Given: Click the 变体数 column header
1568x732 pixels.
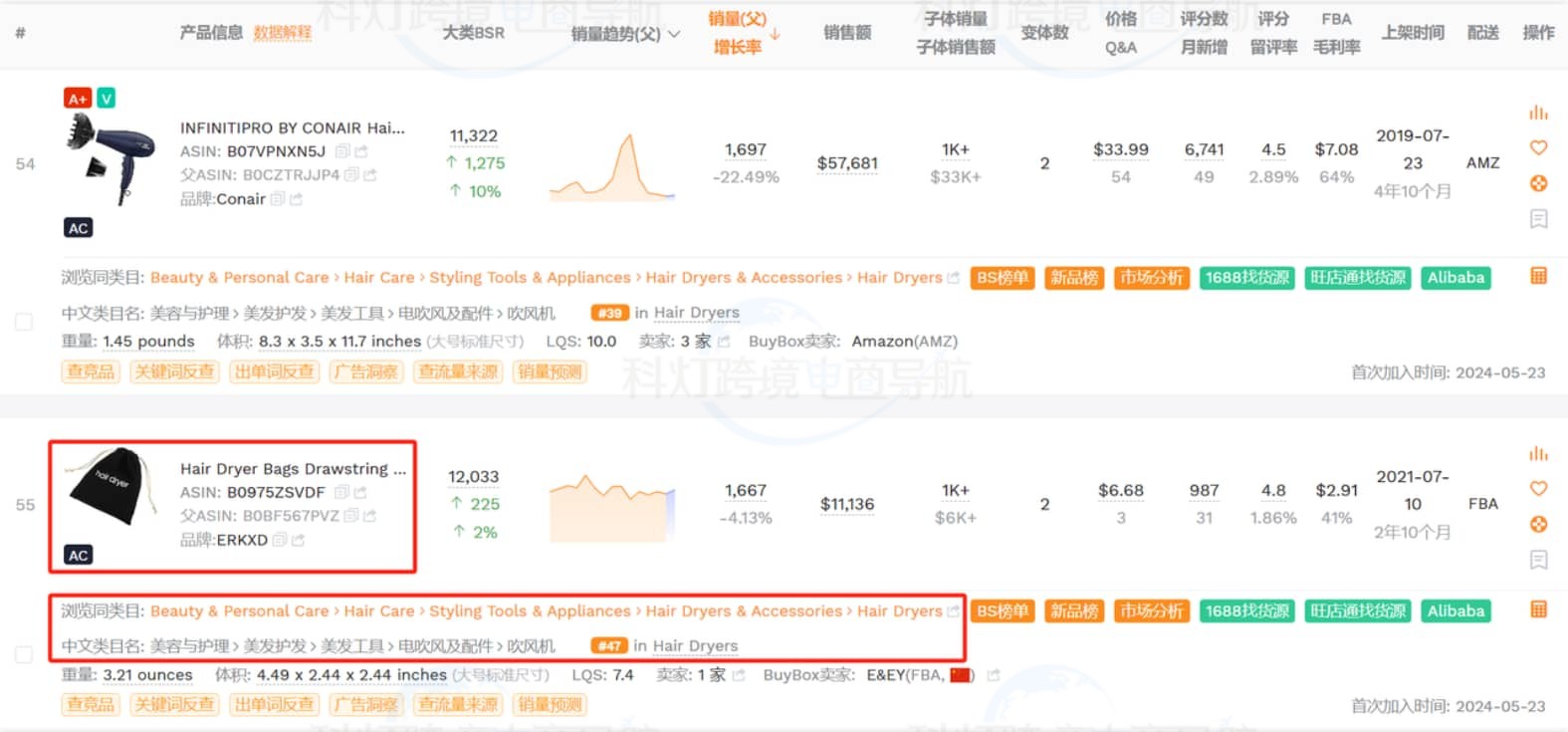Looking at the screenshot, I should tap(1044, 33).
